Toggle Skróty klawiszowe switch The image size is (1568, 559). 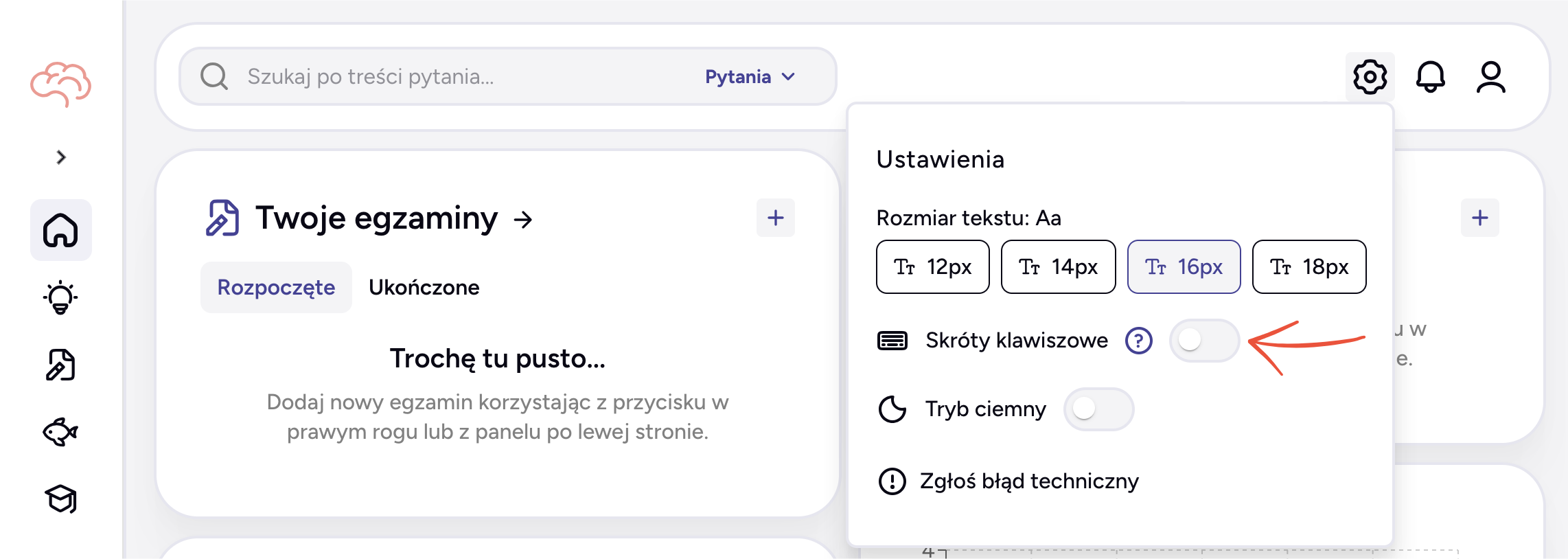(1204, 340)
